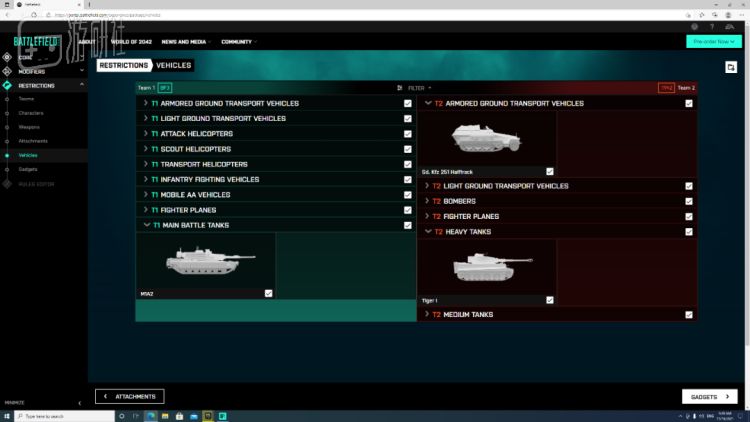Image resolution: width=750 pixels, height=422 pixels.
Task: Uncheck the Tiger I checkbox
Action: click(550, 300)
